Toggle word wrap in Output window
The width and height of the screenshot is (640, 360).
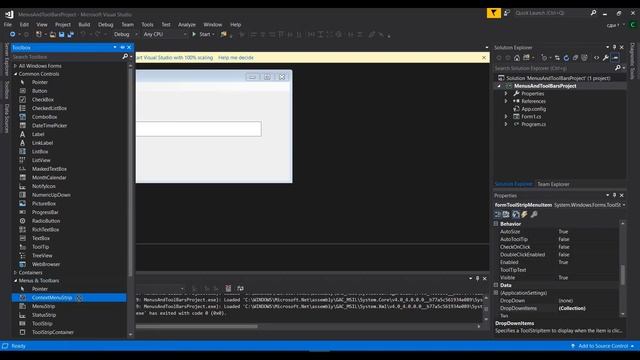pos(240,289)
